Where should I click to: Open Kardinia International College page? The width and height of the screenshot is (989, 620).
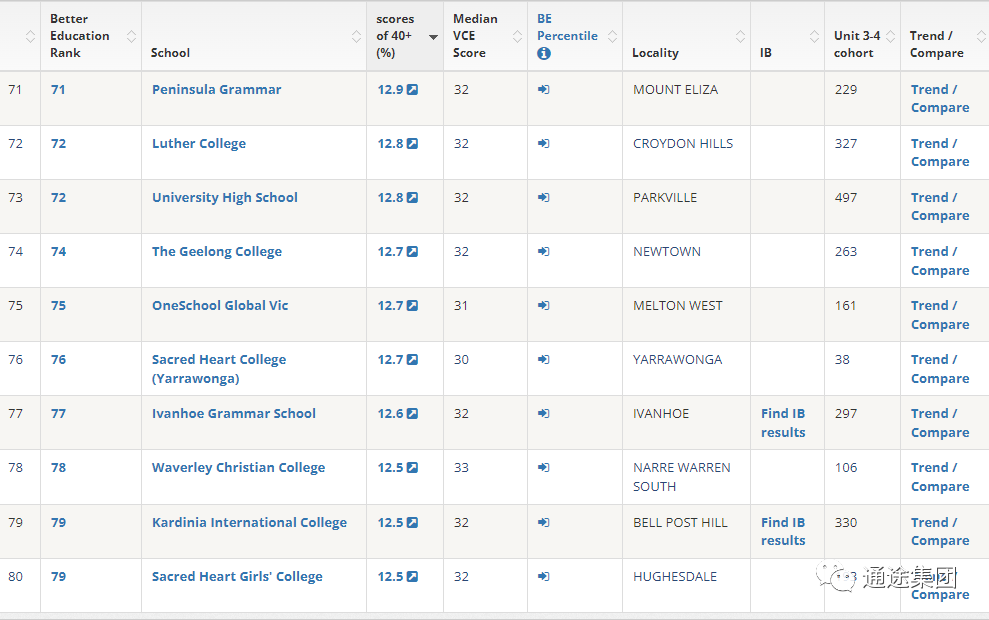[x=249, y=522]
